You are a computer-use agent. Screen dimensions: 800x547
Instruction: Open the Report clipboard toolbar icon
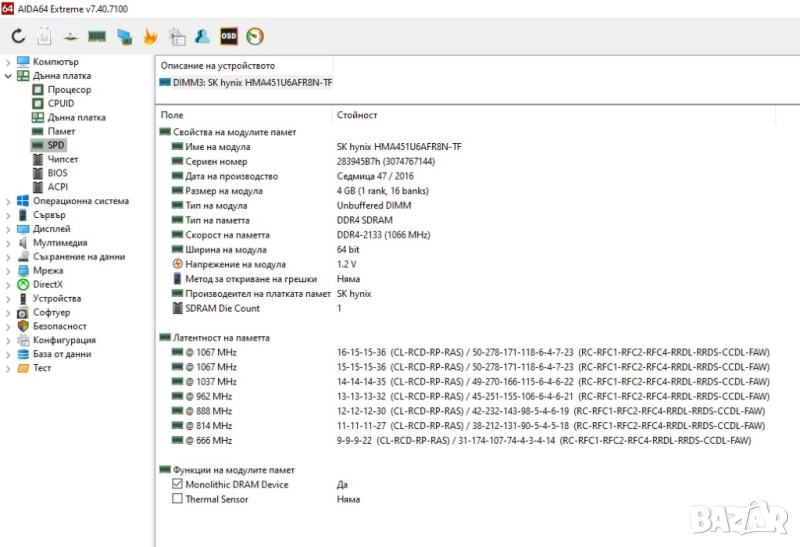click(x=44, y=37)
